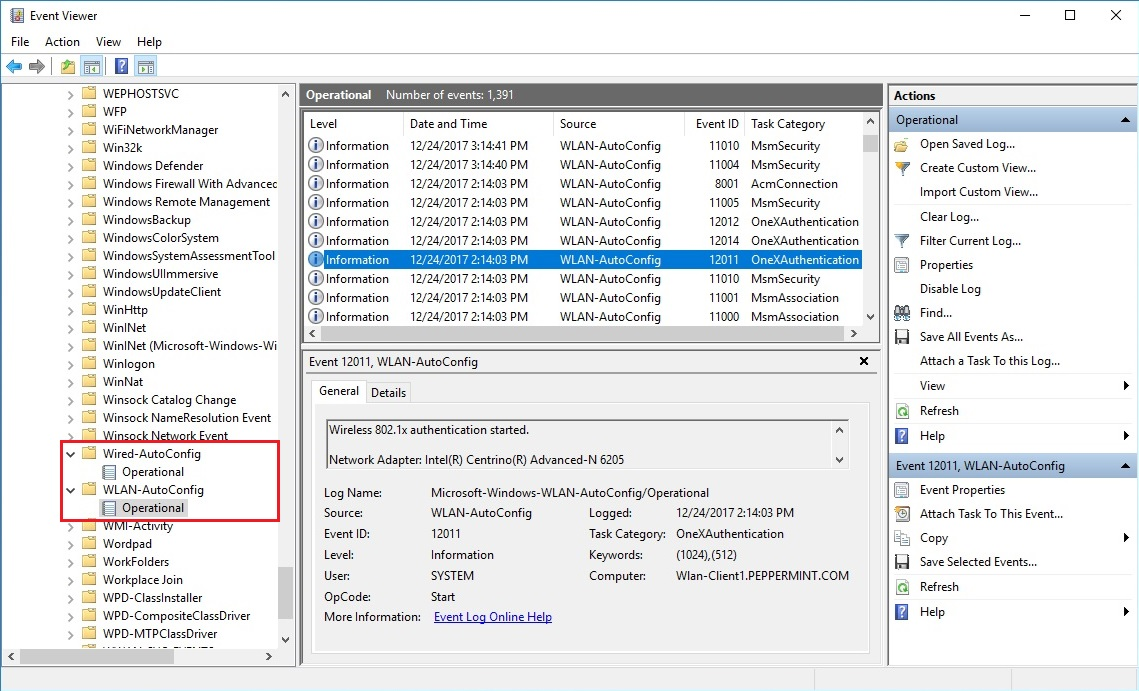Click the Find binoculars icon
Viewport: 1139px width, 691px height.
click(902, 313)
